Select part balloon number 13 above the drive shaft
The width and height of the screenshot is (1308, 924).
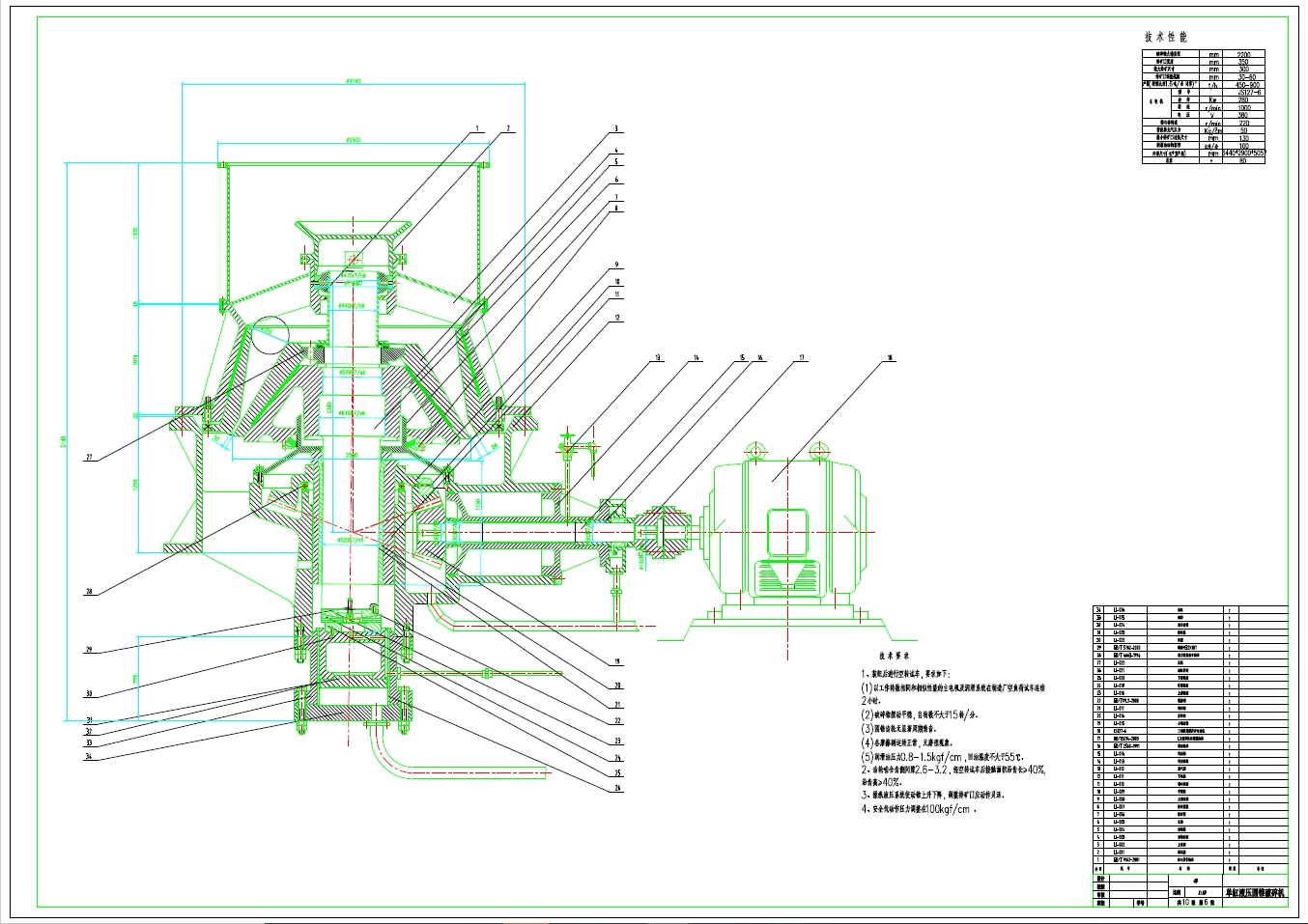[658, 358]
